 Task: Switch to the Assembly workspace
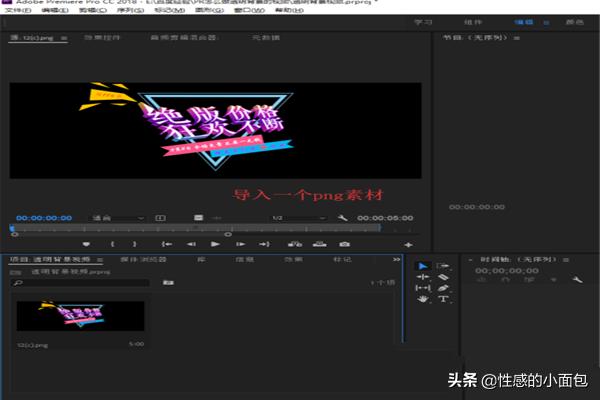pyautogui.click(x=473, y=22)
